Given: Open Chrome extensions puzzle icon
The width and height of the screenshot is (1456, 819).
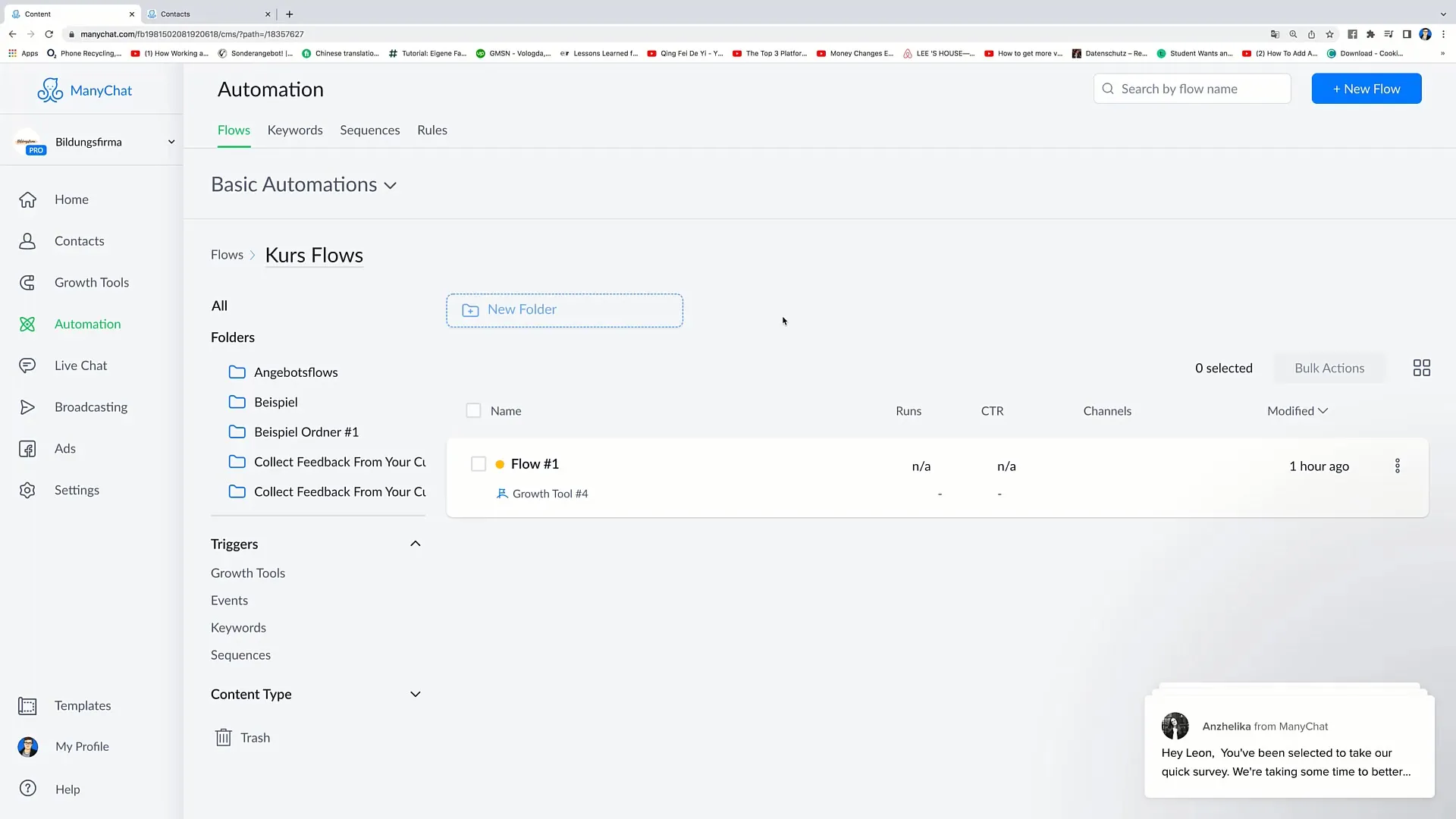Looking at the screenshot, I should coord(1370,34).
